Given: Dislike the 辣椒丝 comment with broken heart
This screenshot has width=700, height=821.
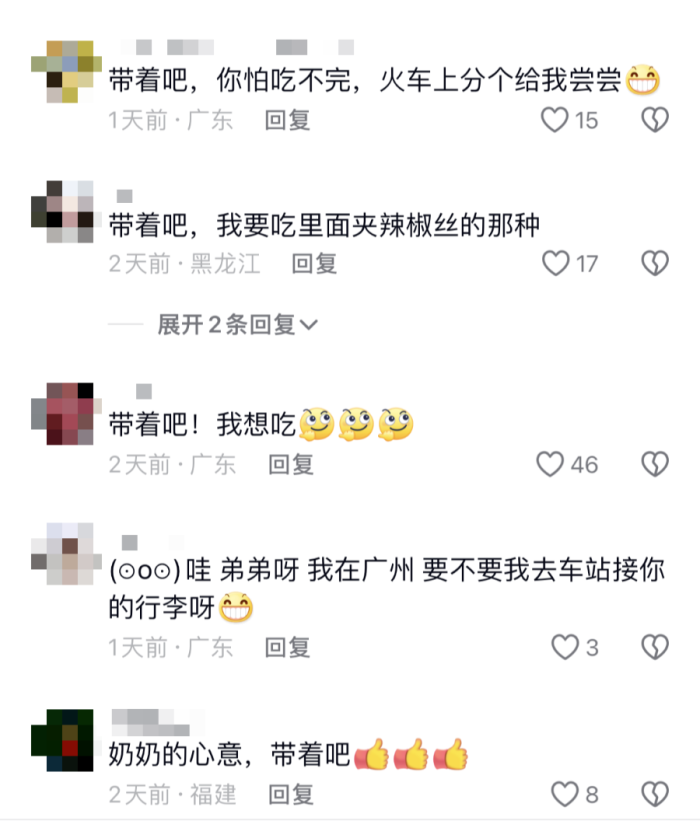Looking at the screenshot, I should (655, 263).
